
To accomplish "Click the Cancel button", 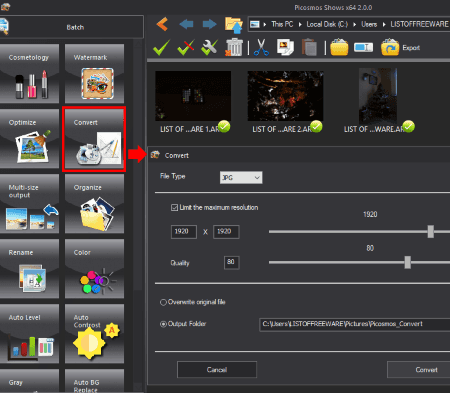I will [x=217, y=370].
